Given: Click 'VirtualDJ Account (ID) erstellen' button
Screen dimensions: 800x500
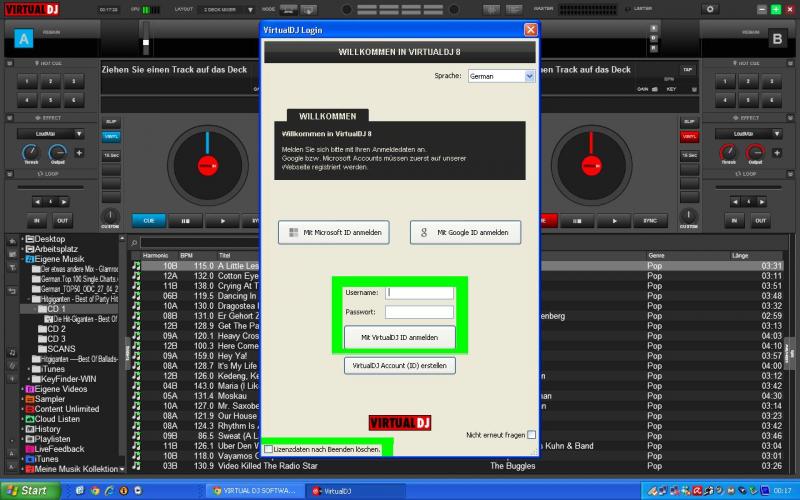Looking at the screenshot, I should tap(399, 366).
